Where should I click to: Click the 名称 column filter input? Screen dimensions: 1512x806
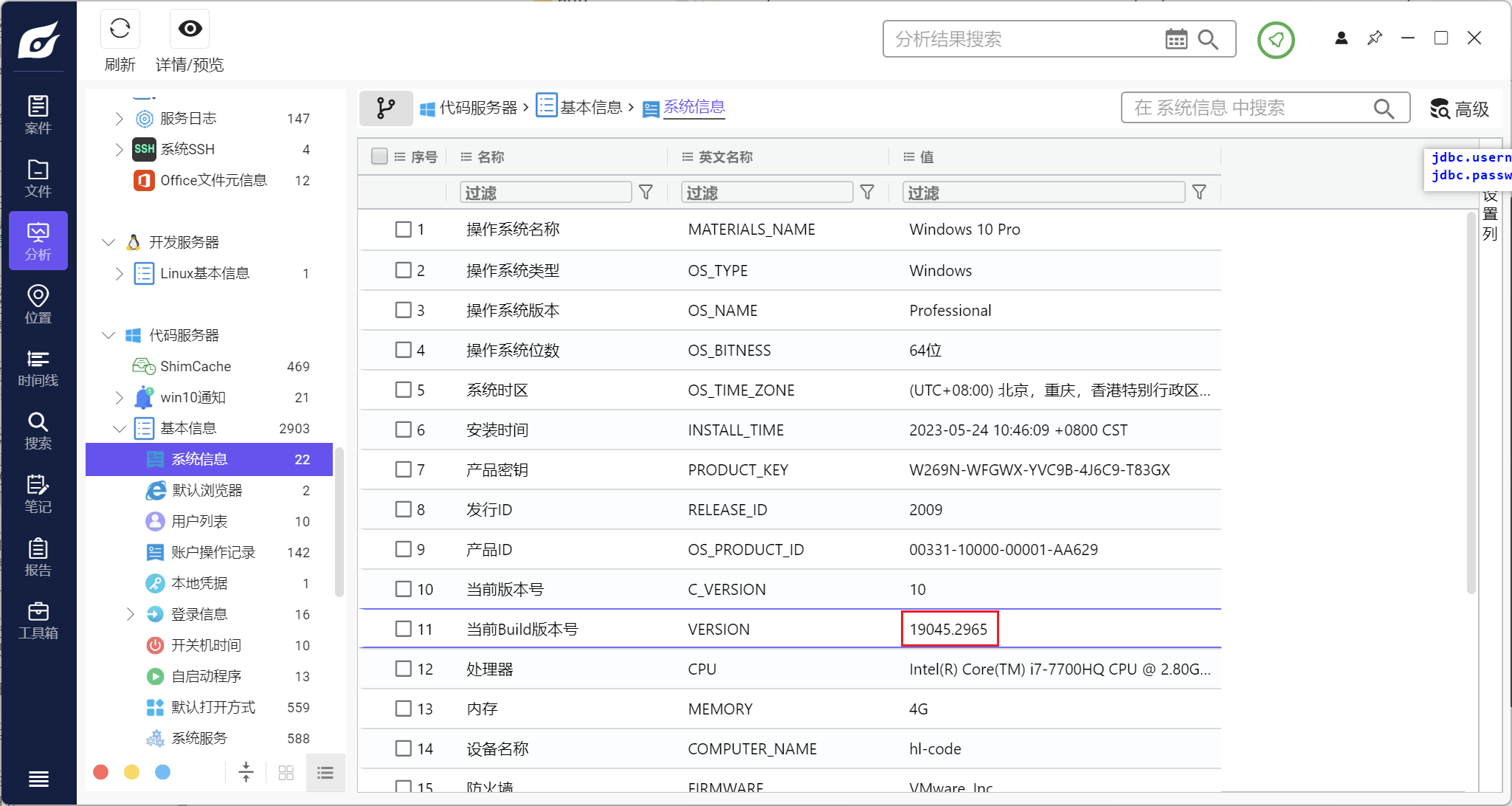click(546, 193)
